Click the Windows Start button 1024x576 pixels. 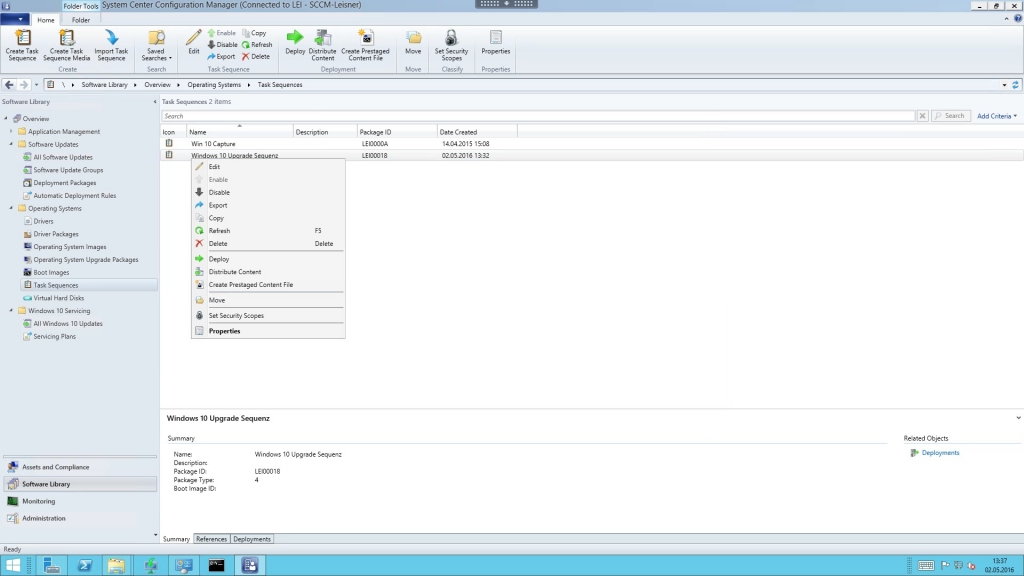click(13, 565)
